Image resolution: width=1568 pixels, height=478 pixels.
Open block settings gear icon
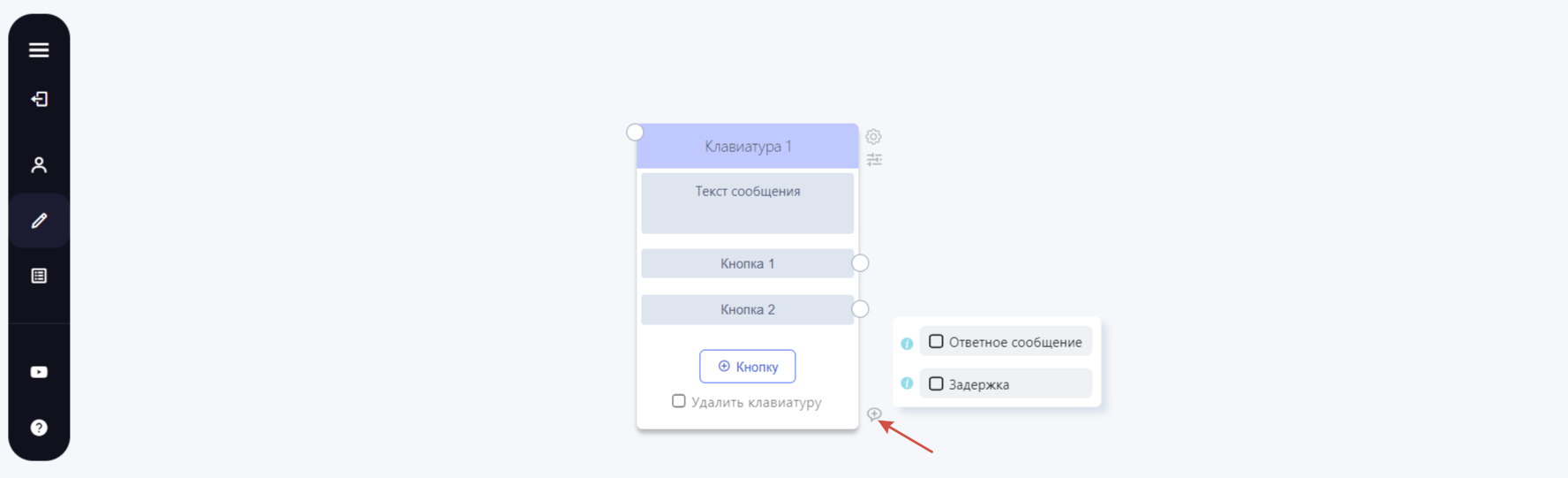(x=873, y=136)
